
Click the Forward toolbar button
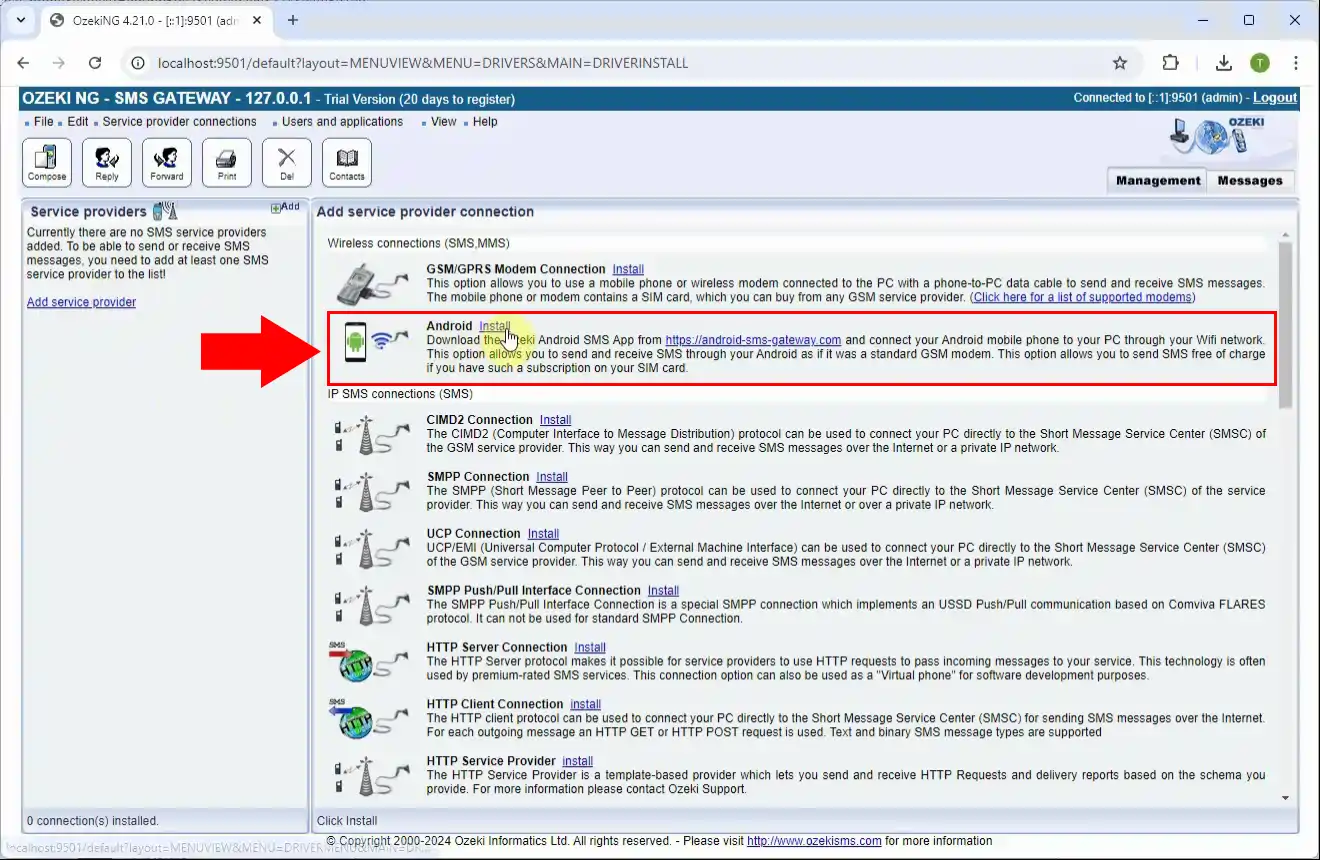pos(167,163)
